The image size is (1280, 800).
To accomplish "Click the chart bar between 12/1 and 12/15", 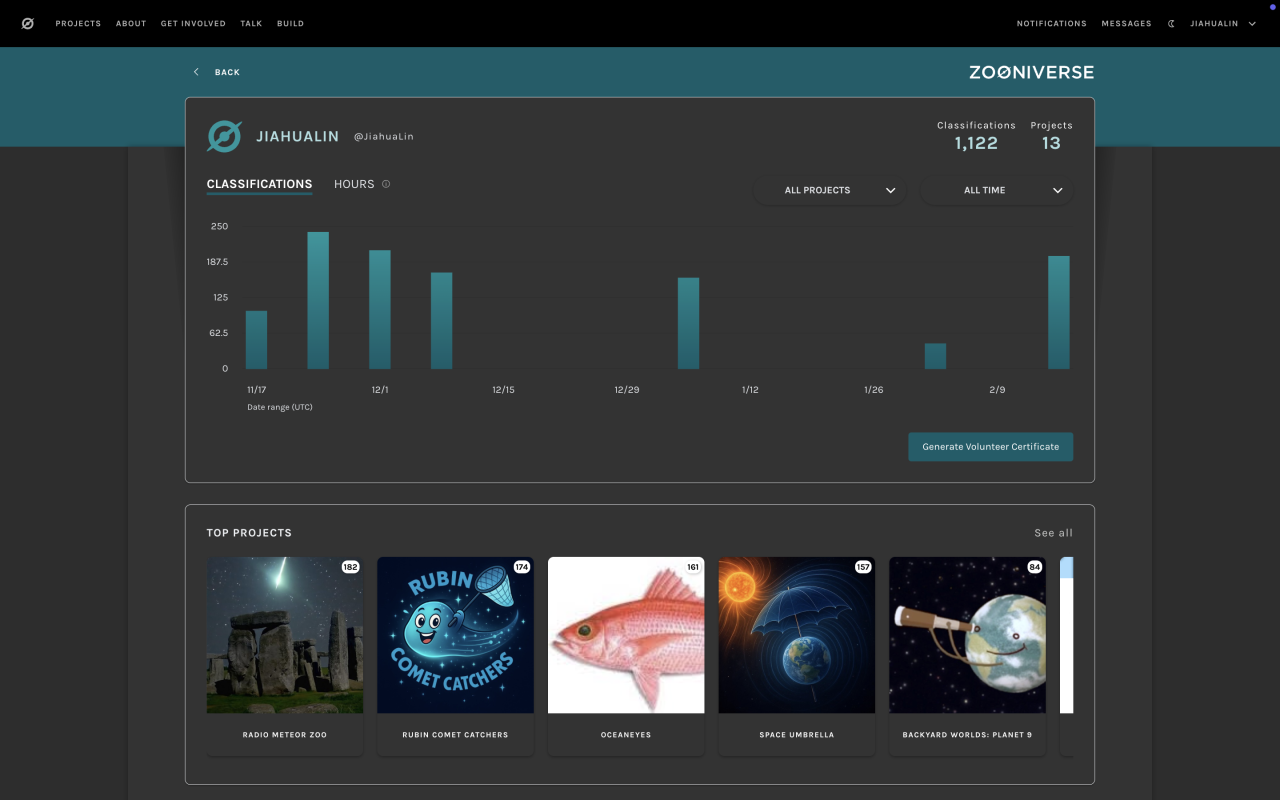I will tap(441, 320).
